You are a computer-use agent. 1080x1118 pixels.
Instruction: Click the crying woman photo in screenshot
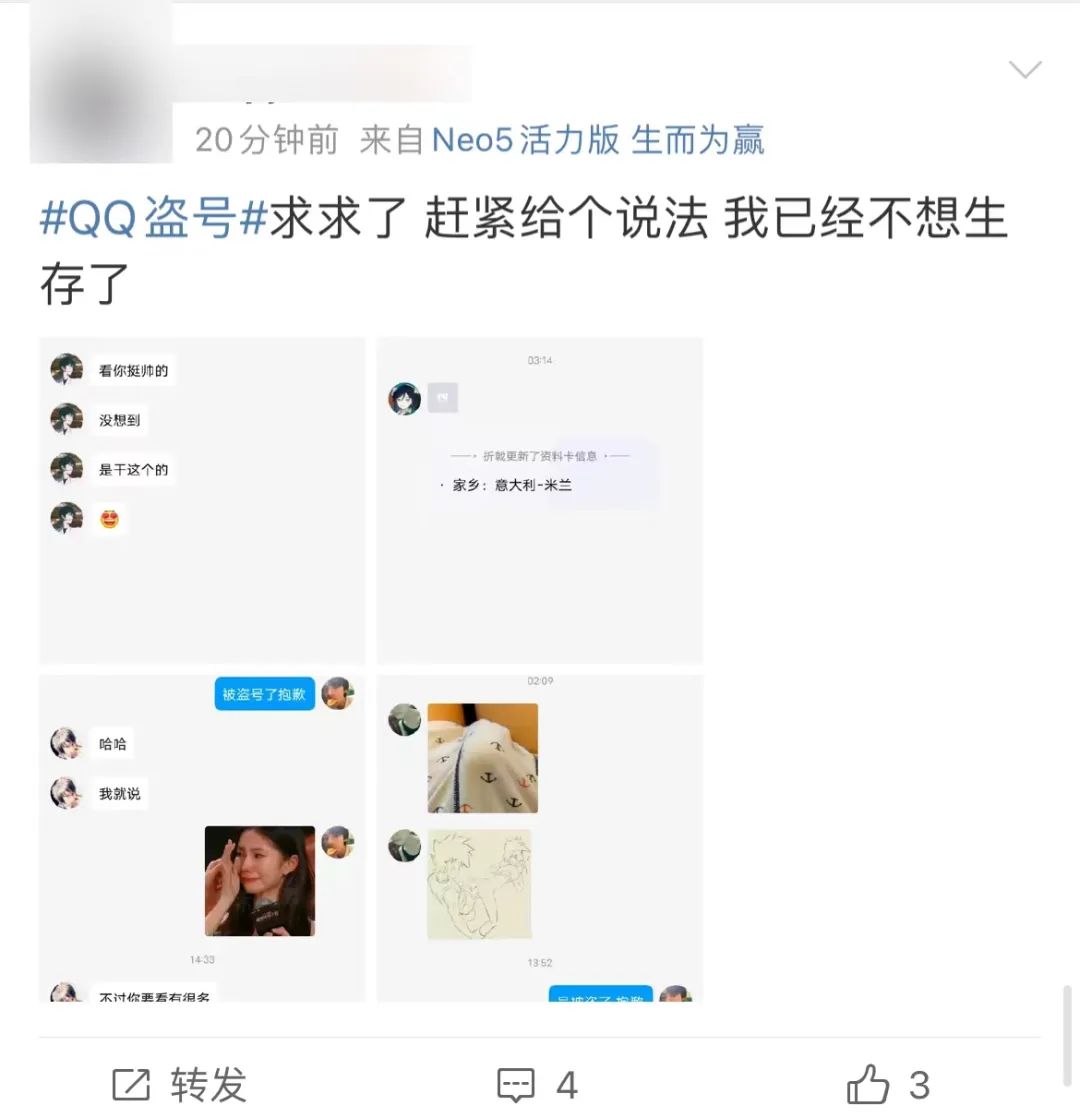tap(259, 881)
